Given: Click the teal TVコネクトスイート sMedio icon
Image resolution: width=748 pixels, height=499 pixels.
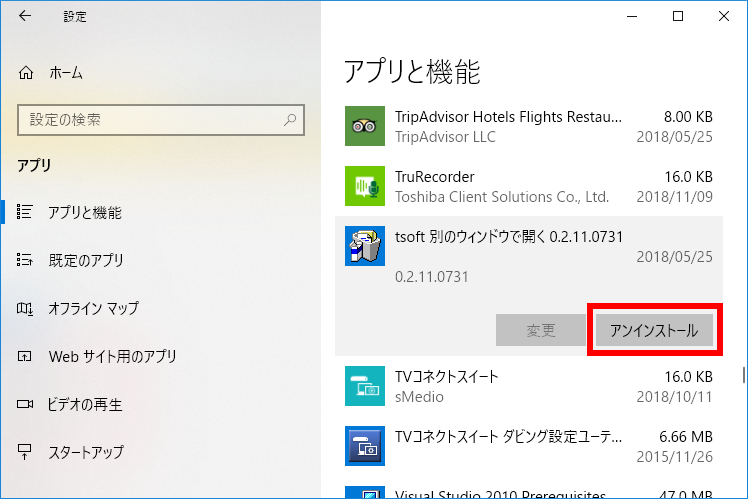Looking at the screenshot, I should pyautogui.click(x=365, y=386).
